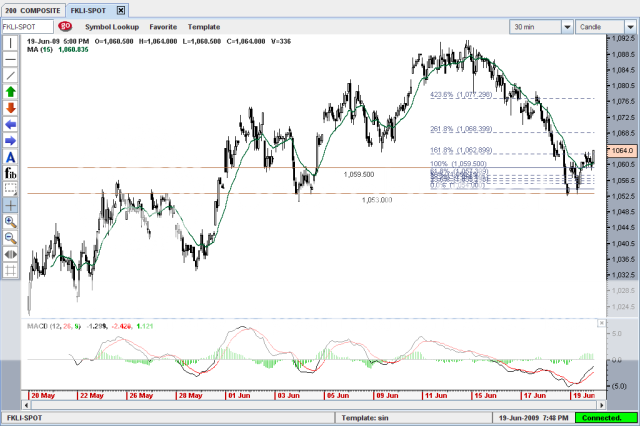The image size is (640, 426).
Task: Toggle the chart grid lines button
Action: click(x=11, y=270)
